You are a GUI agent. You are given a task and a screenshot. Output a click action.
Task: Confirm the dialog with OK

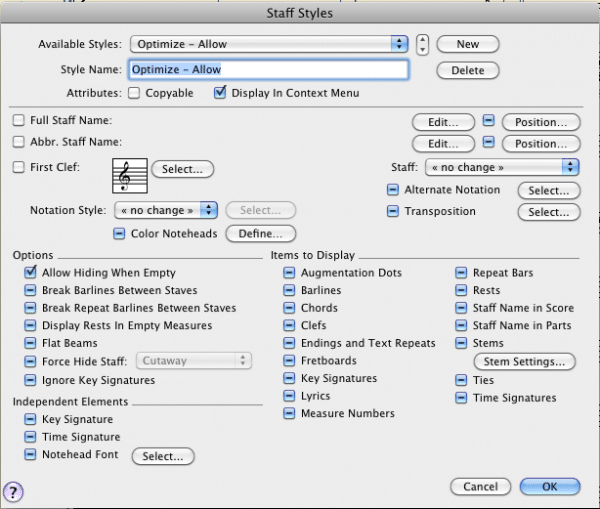pyautogui.click(x=549, y=487)
